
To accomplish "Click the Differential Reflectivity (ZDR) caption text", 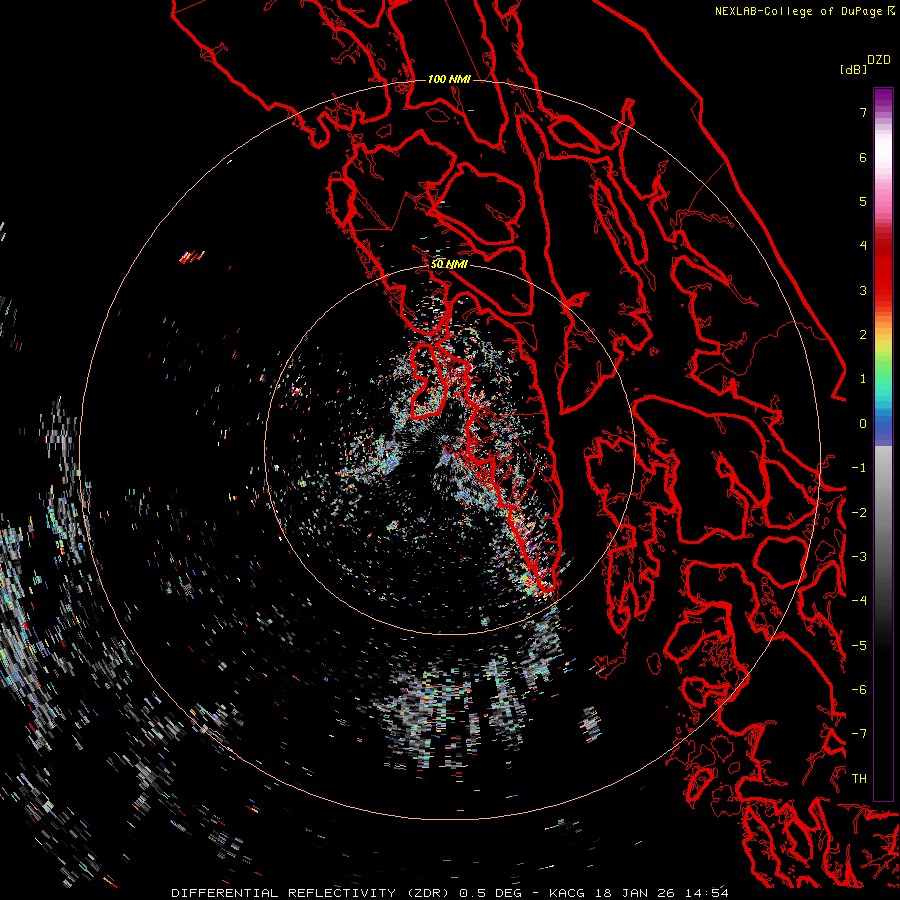I will pyautogui.click(x=312, y=893).
